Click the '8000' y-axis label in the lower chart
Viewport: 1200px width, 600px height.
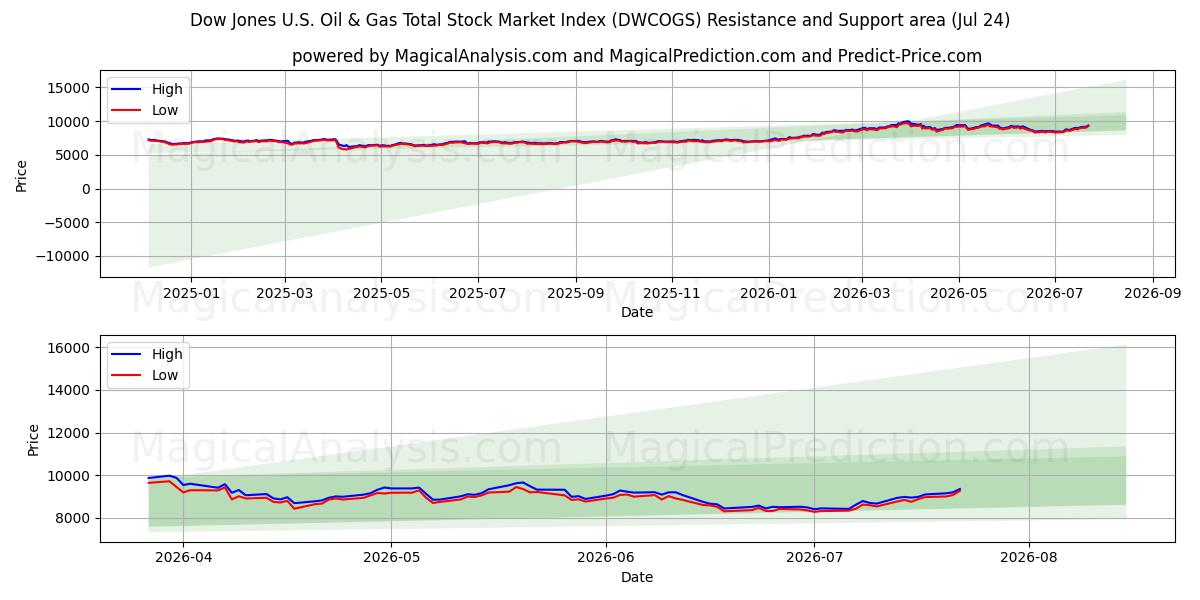[x=75, y=518]
